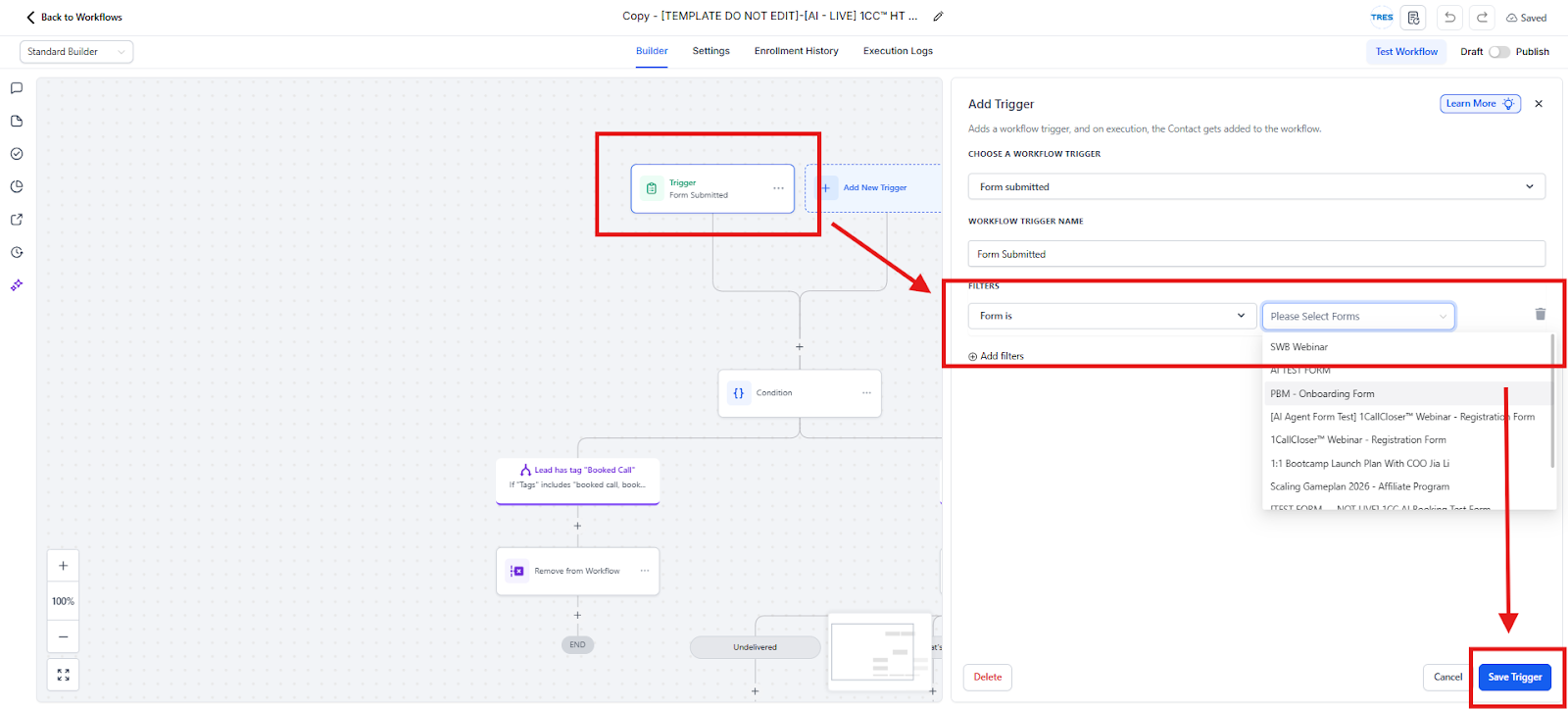Open the 'Form is' filter dropdown

click(x=1111, y=316)
